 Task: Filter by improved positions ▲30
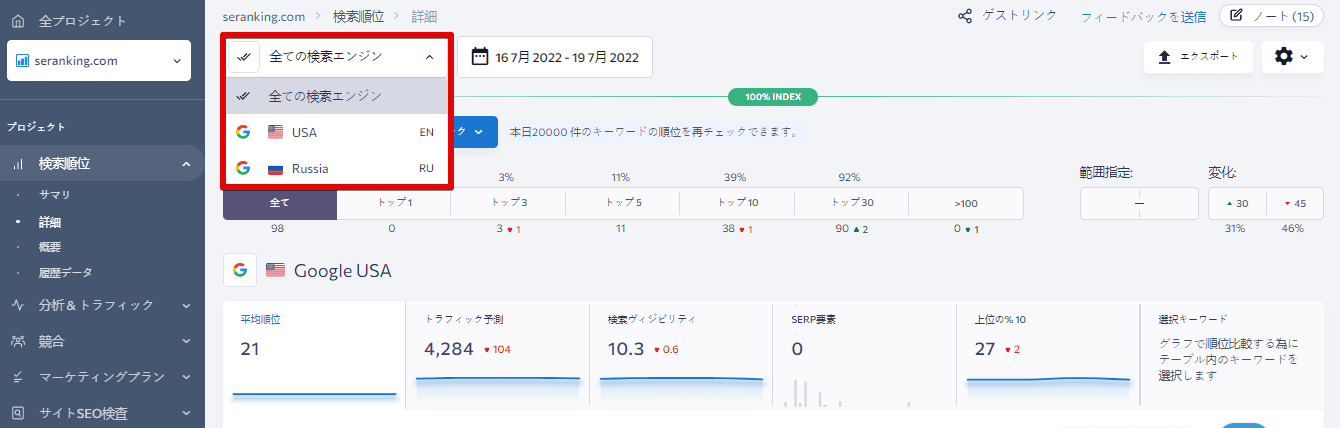[x=1237, y=203]
